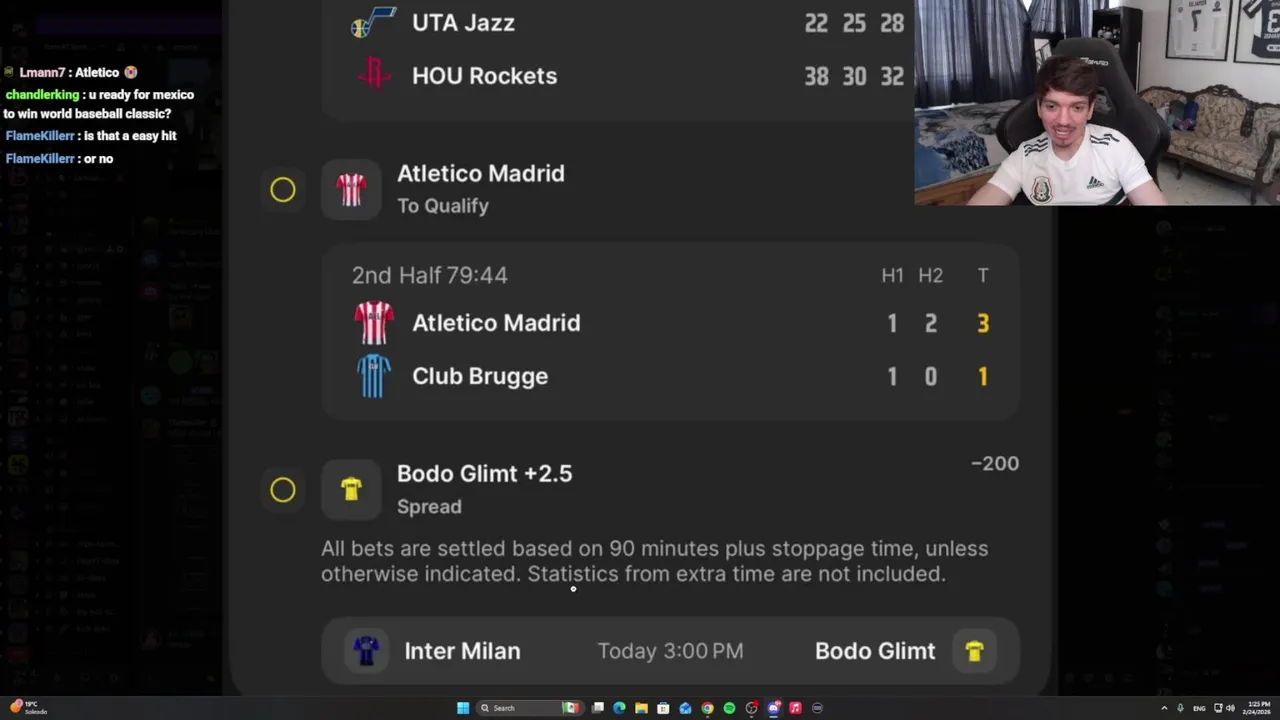The height and width of the screenshot is (720, 1280).
Task: Click the yellow Bodo Glimt jersey icon beside Spread
Action: 351,489
